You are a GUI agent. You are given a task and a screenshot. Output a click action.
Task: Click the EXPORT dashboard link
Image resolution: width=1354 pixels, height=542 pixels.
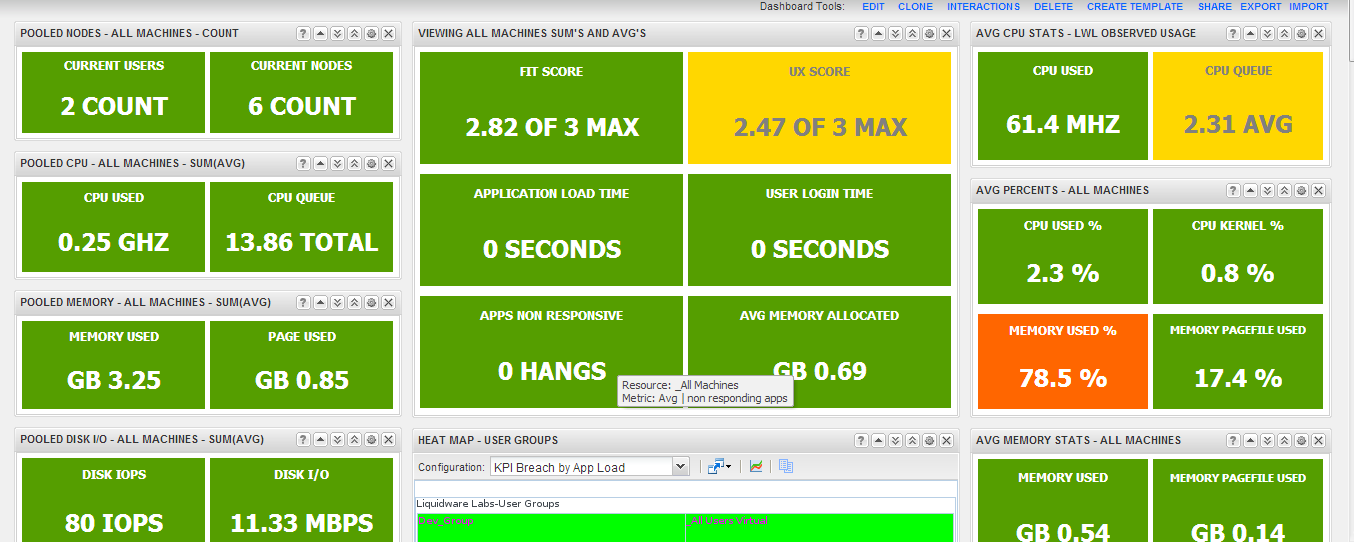coord(1260,6)
